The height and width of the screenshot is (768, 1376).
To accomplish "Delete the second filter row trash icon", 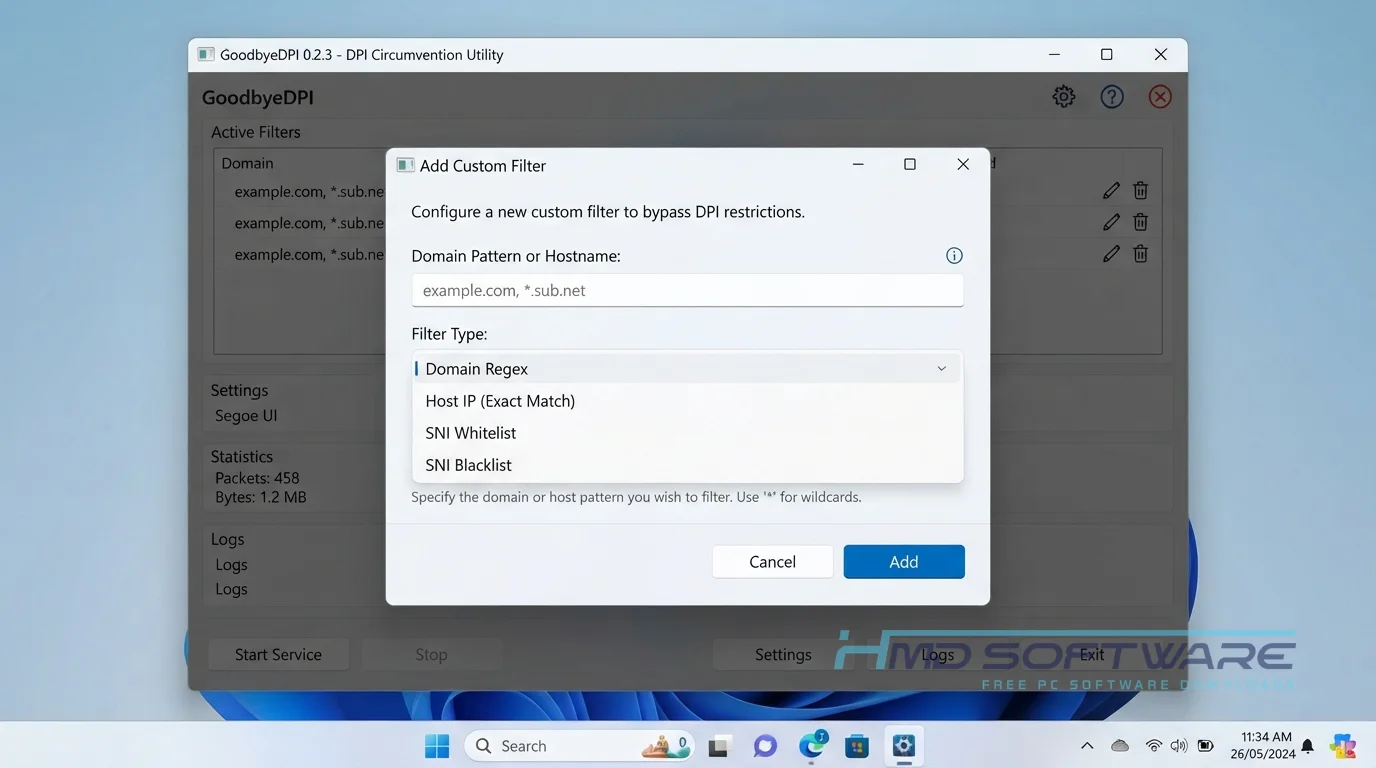I will coord(1140,222).
